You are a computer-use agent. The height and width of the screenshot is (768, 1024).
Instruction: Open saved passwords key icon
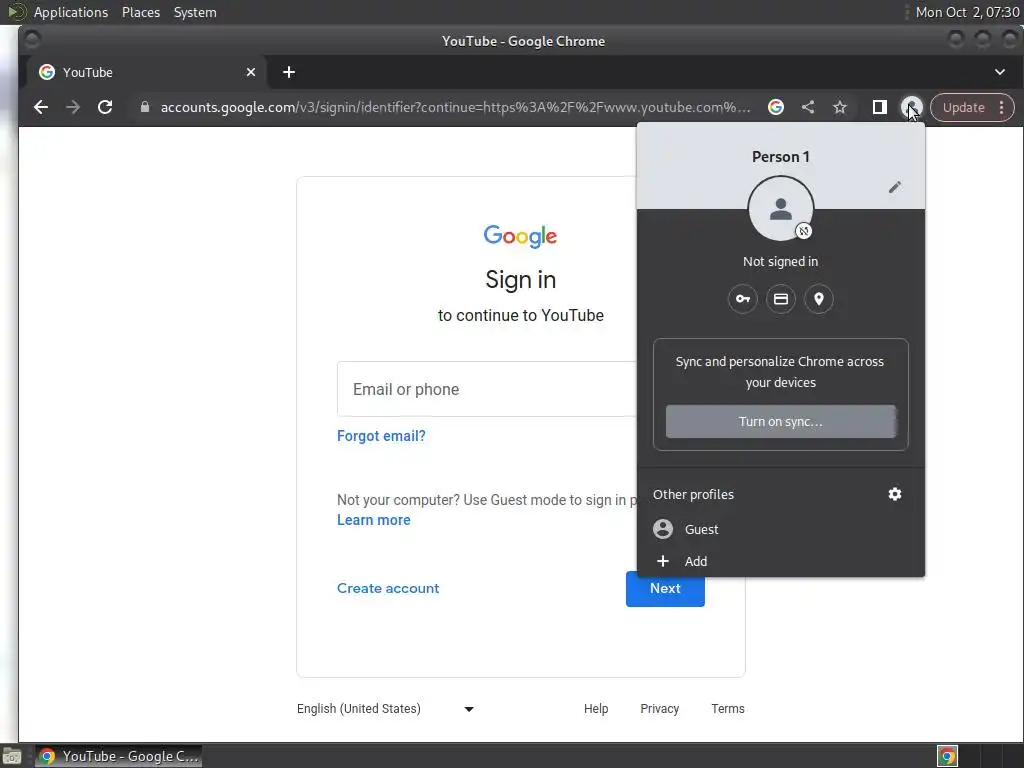743,299
